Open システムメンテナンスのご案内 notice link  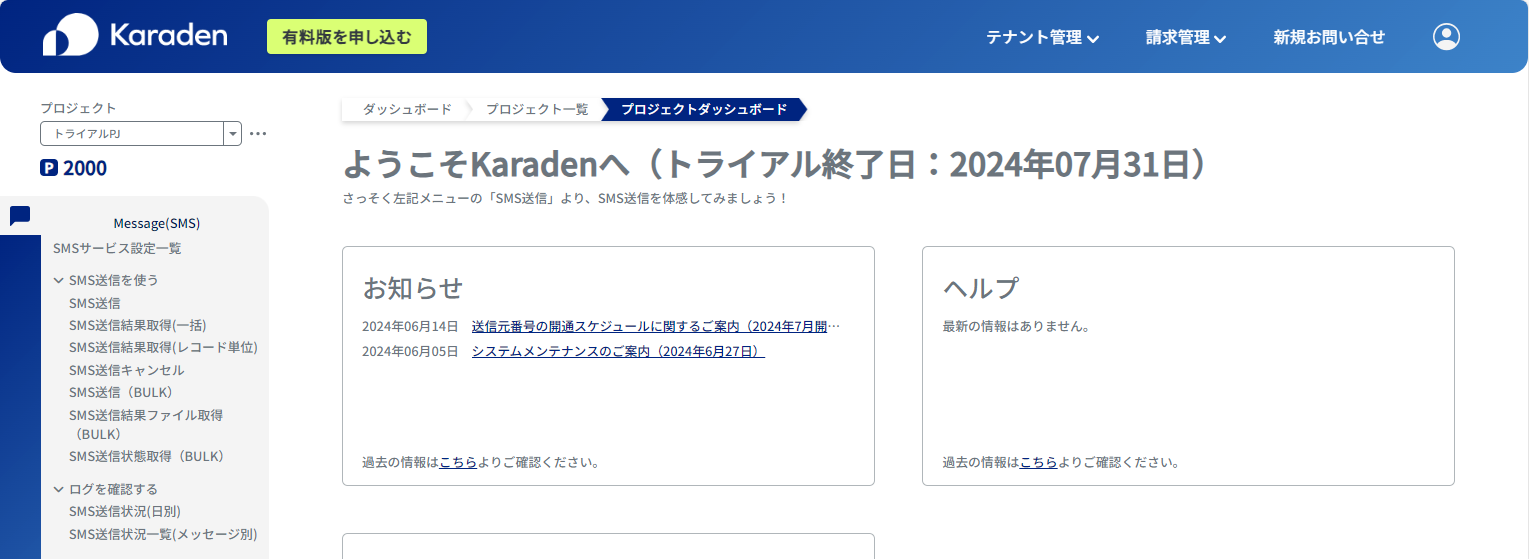pyautogui.click(x=618, y=351)
